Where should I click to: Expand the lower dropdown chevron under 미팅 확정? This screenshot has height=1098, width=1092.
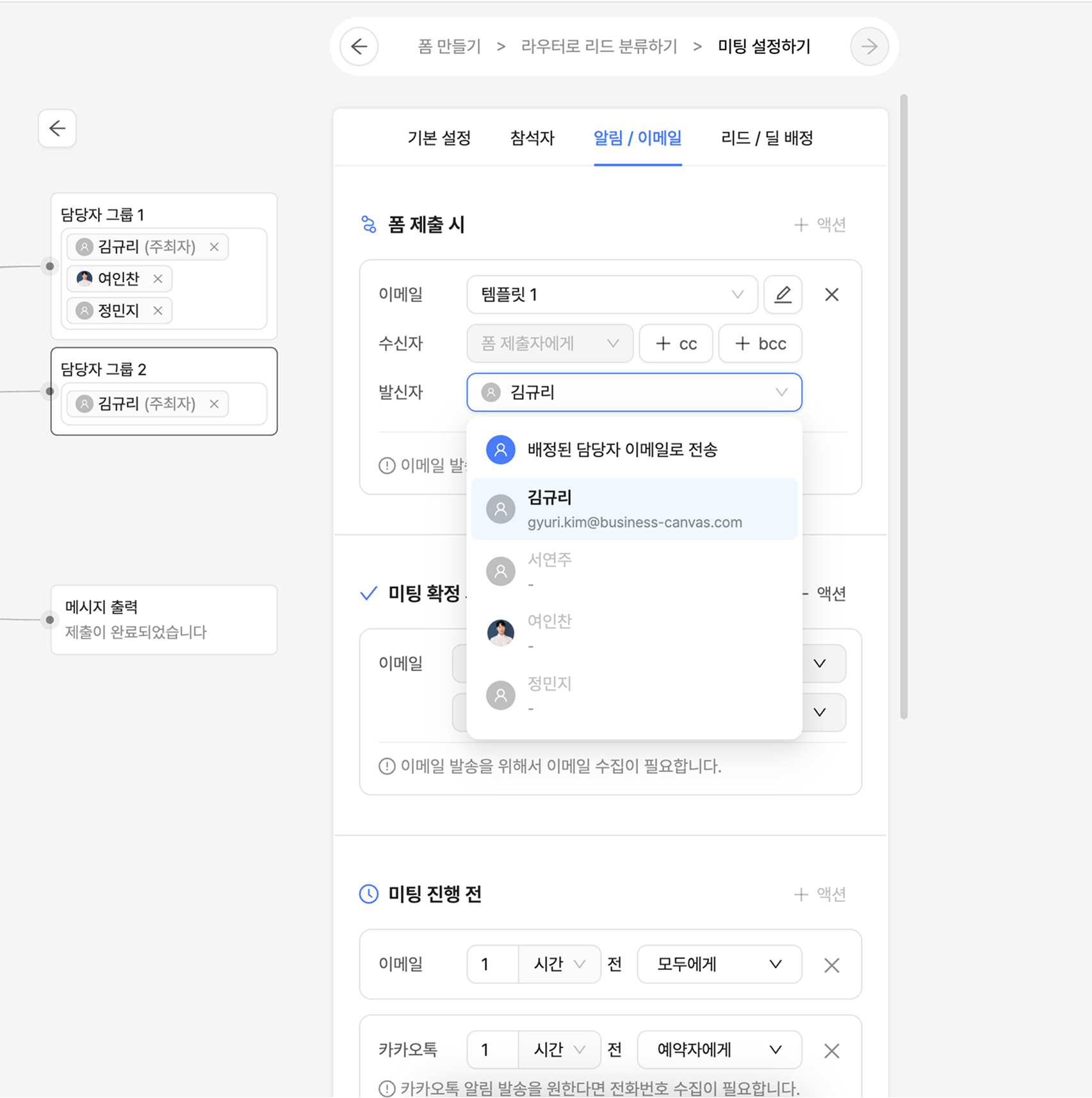coord(820,712)
